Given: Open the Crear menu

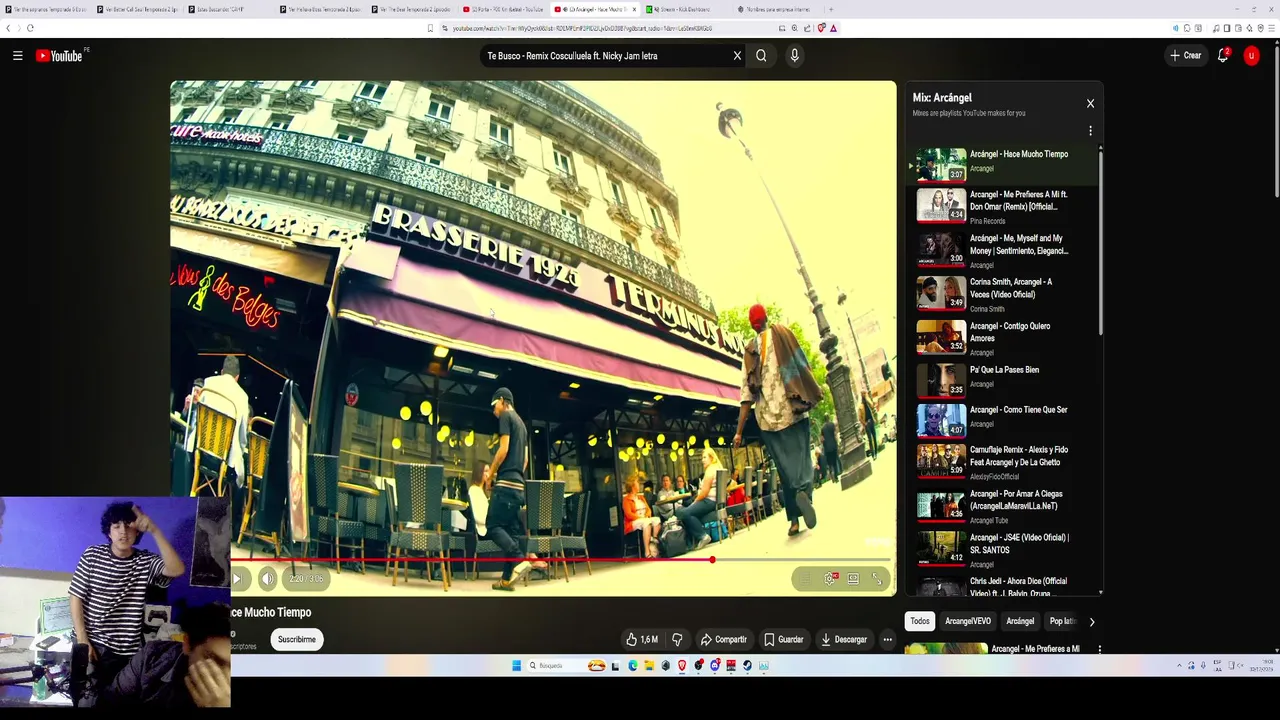Looking at the screenshot, I should pyautogui.click(x=1186, y=56).
